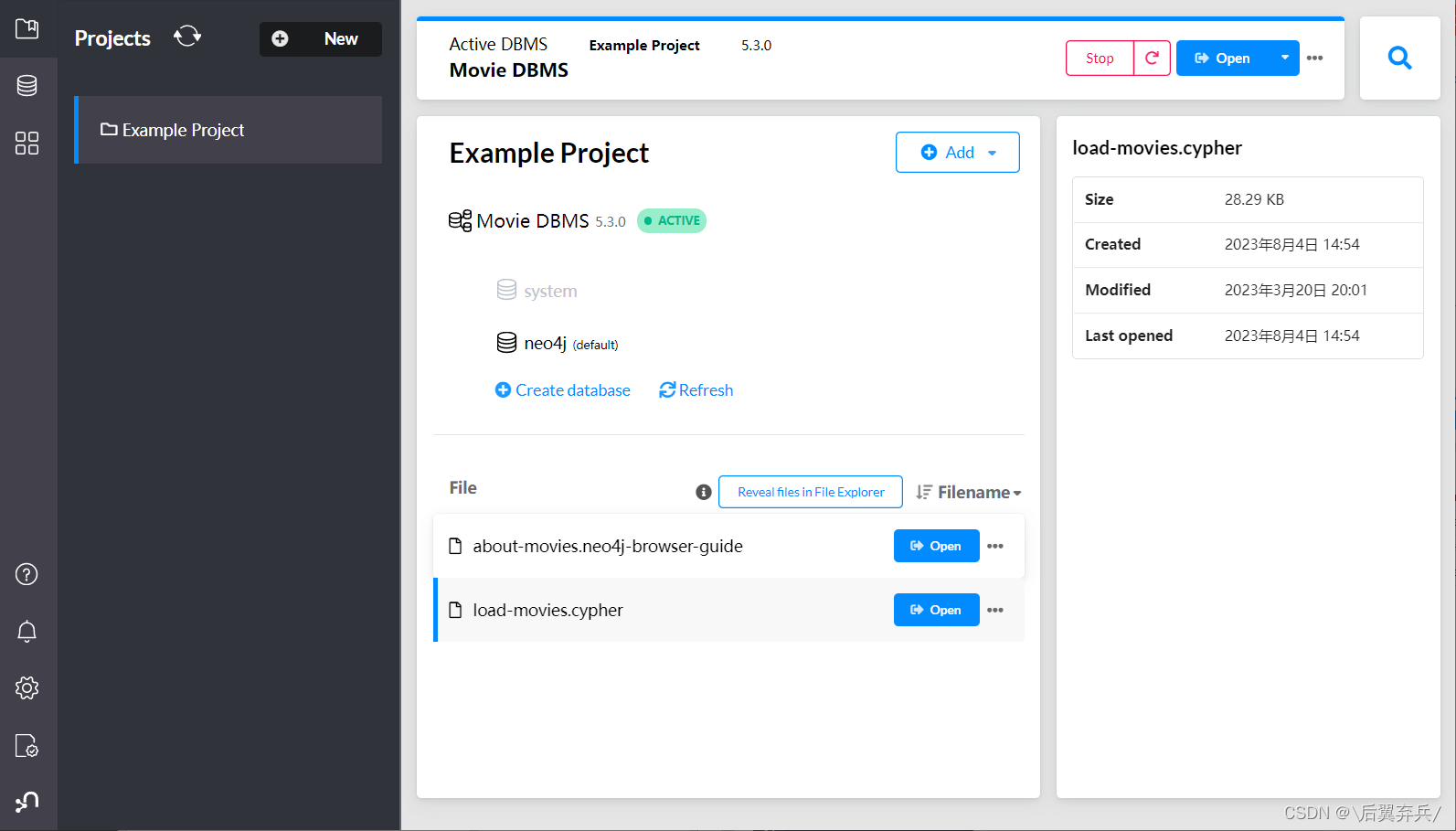Click the Refresh databases link
1456x831 pixels.
pos(696,390)
